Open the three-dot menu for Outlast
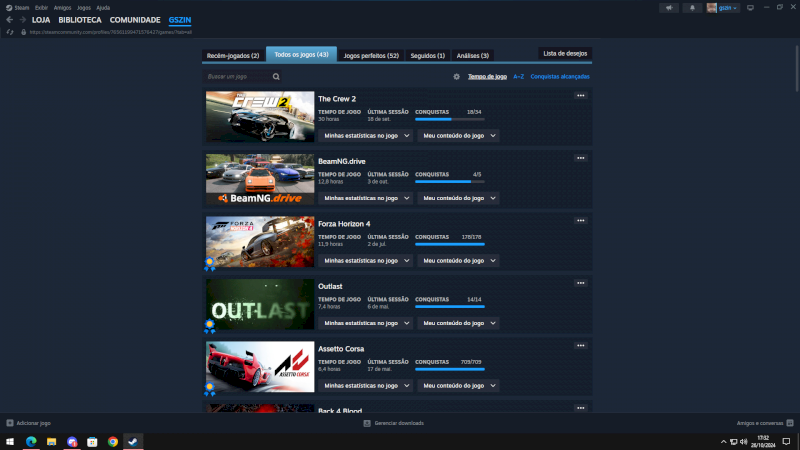800x450 pixels. [x=580, y=283]
